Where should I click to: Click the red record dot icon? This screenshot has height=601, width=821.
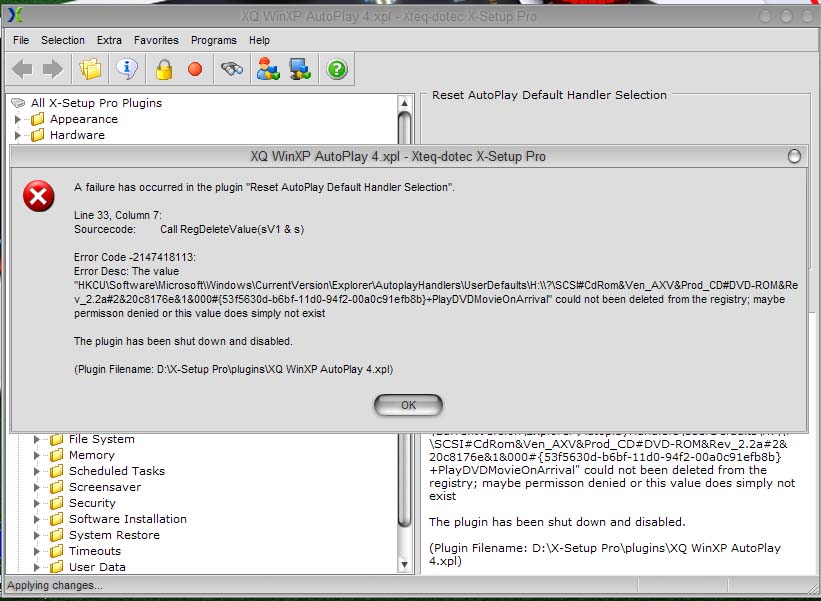coord(195,69)
